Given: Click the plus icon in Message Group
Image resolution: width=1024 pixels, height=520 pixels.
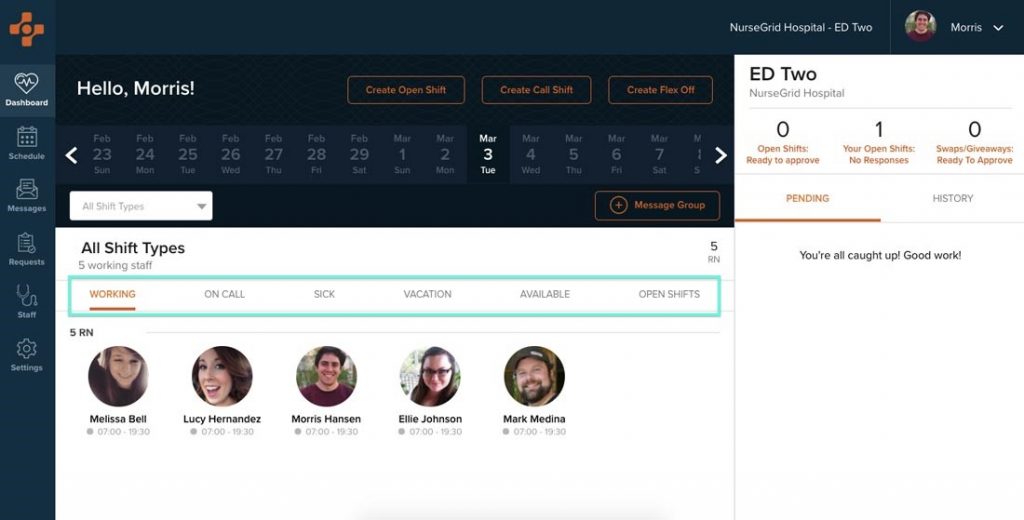Looking at the screenshot, I should point(618,205).
